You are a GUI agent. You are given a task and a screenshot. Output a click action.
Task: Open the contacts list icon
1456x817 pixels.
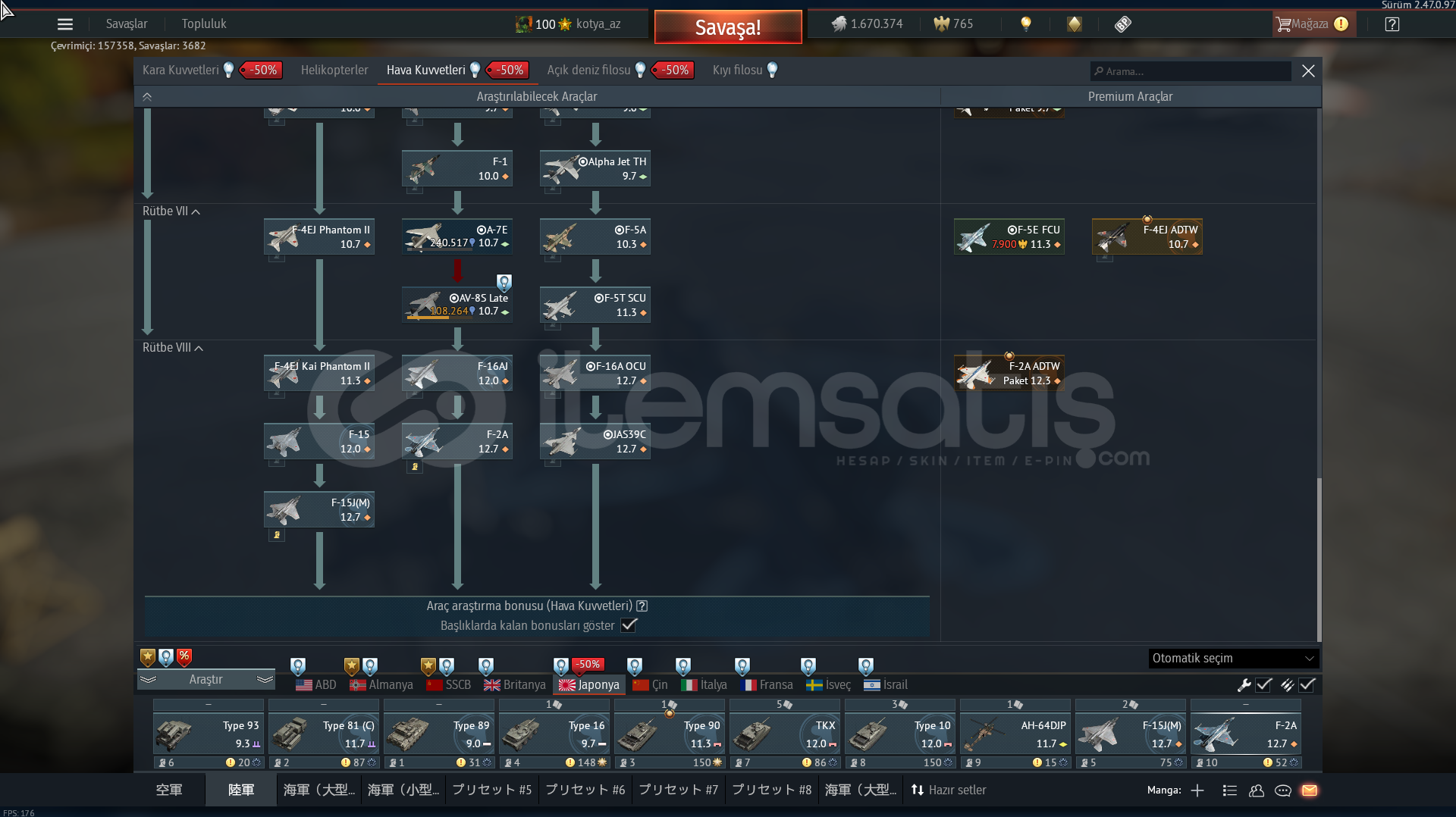coord(1230,790)
